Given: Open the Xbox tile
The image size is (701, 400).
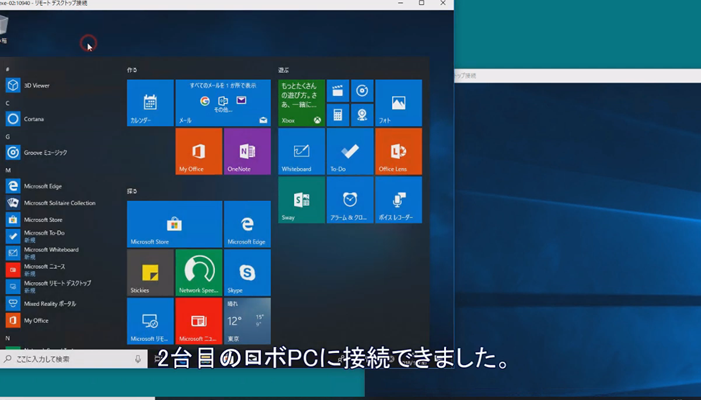Looking at the screenshot, I should pyautogui.click(x=301, y=103).
